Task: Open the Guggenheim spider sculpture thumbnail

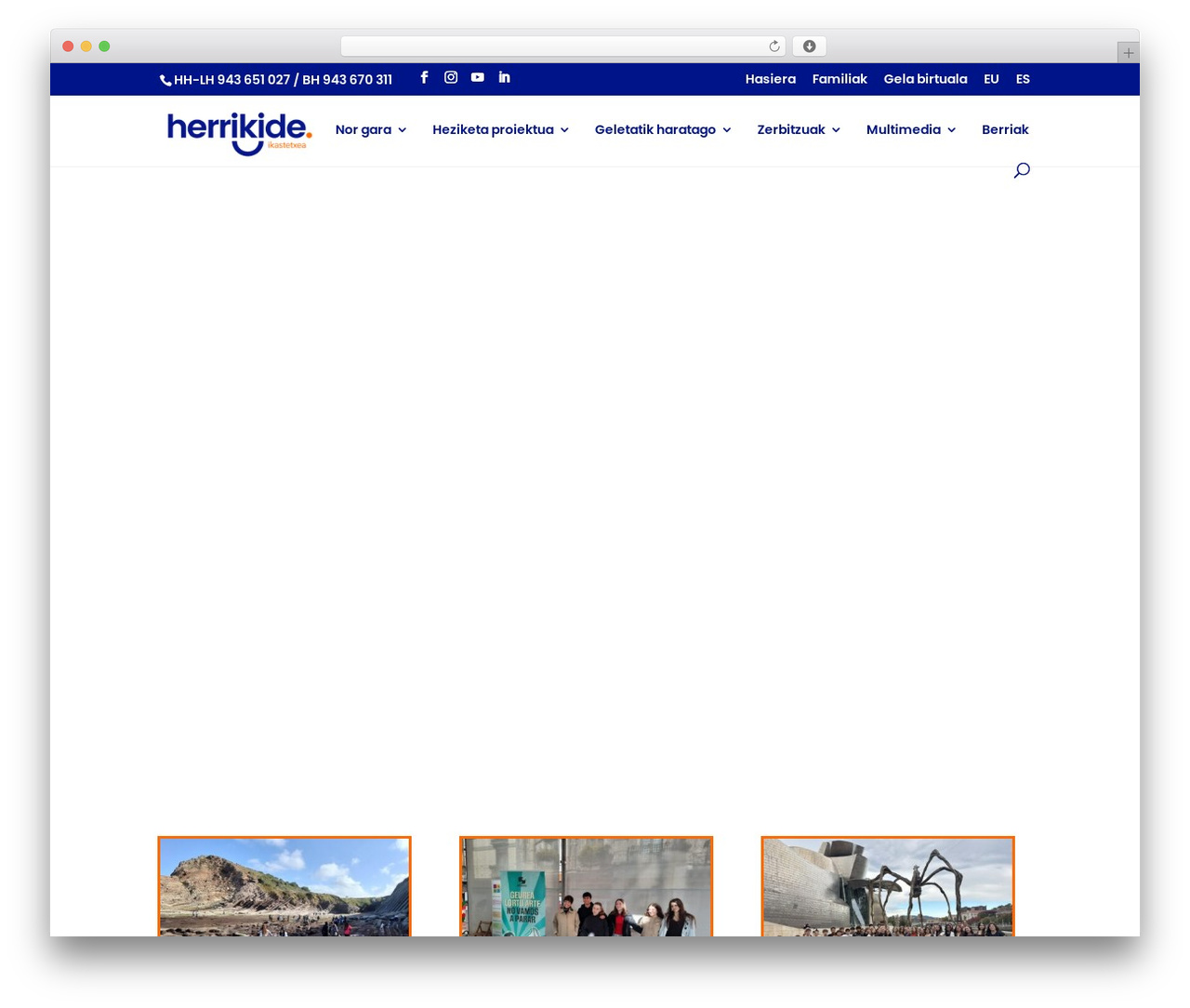Action: (888, 886)
